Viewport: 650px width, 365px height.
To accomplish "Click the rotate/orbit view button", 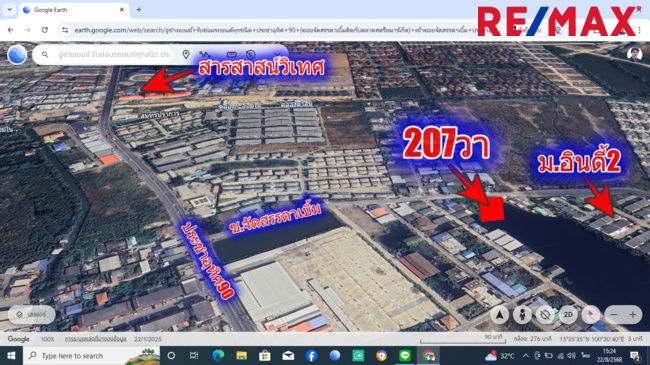I will pyautogui.click(x=545, y=315).
